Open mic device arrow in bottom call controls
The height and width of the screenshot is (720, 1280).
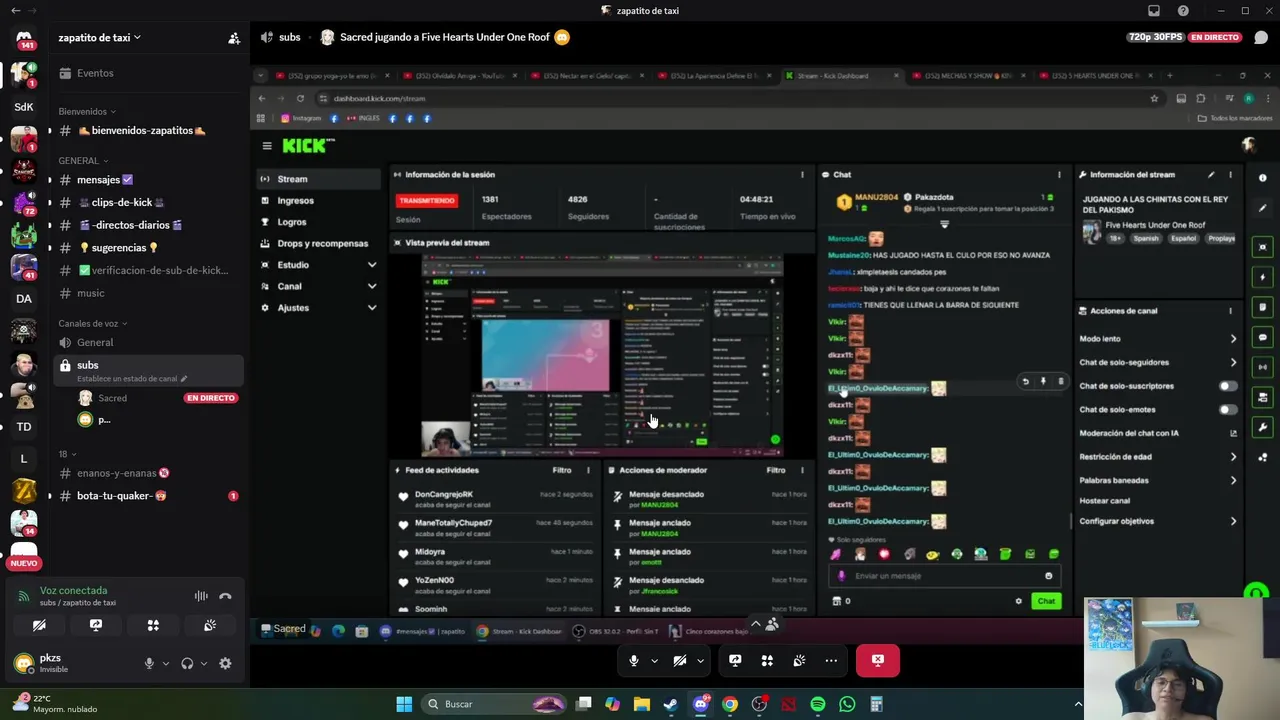point(654,660)
